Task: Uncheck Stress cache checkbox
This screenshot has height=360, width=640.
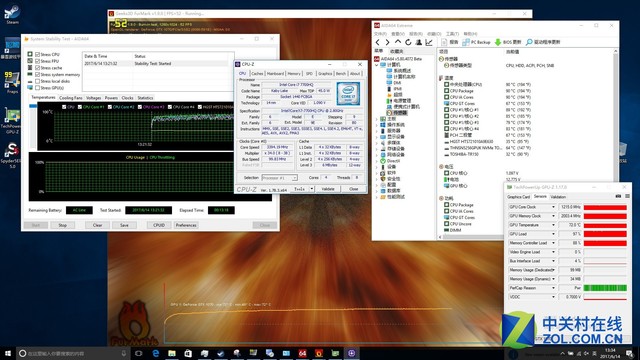Action: coord(38,68)
